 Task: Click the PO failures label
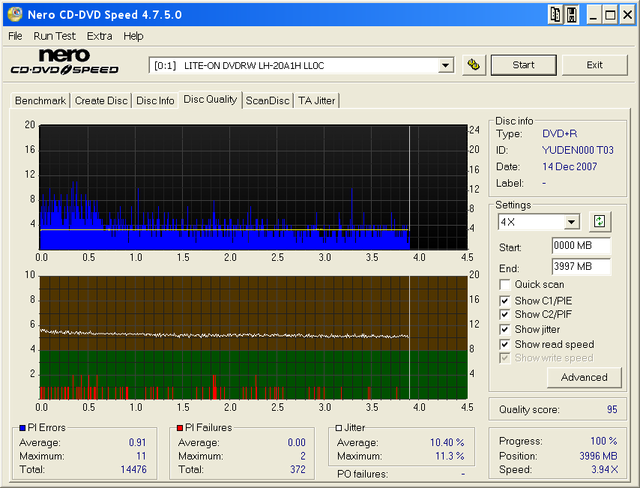[362, 475]
